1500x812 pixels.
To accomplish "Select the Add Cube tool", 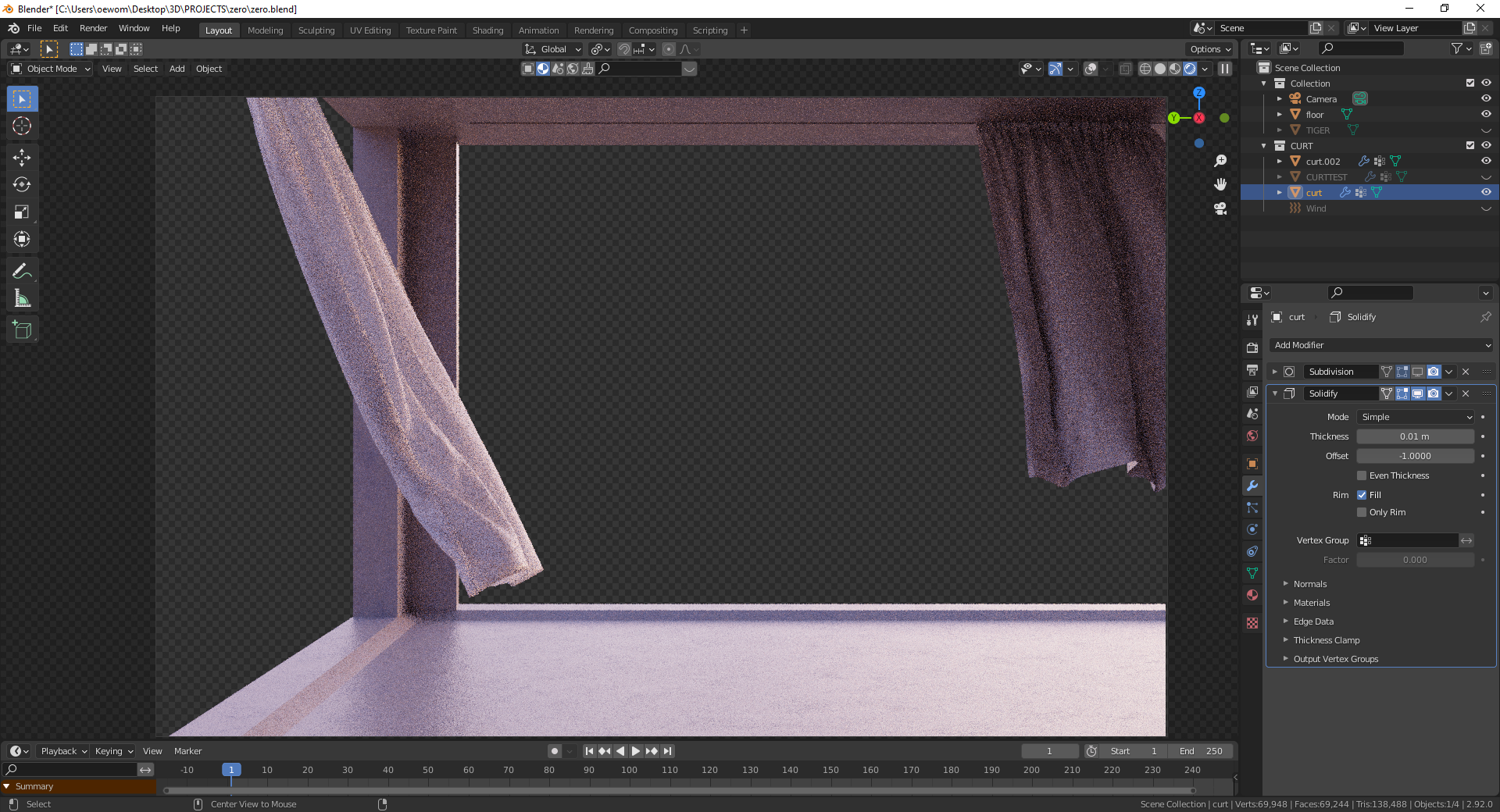I will (x=22, y=330).
